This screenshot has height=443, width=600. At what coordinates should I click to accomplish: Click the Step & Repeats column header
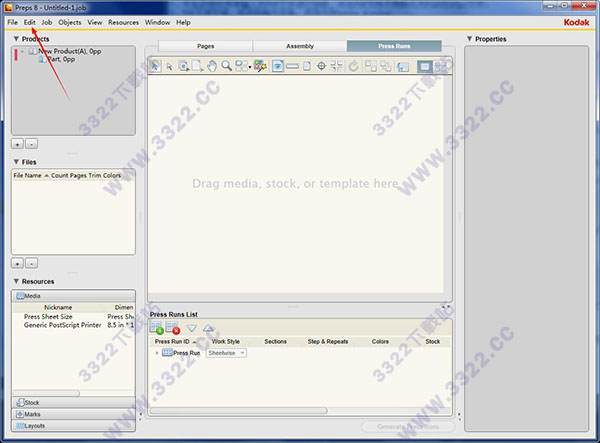[328, 341]
